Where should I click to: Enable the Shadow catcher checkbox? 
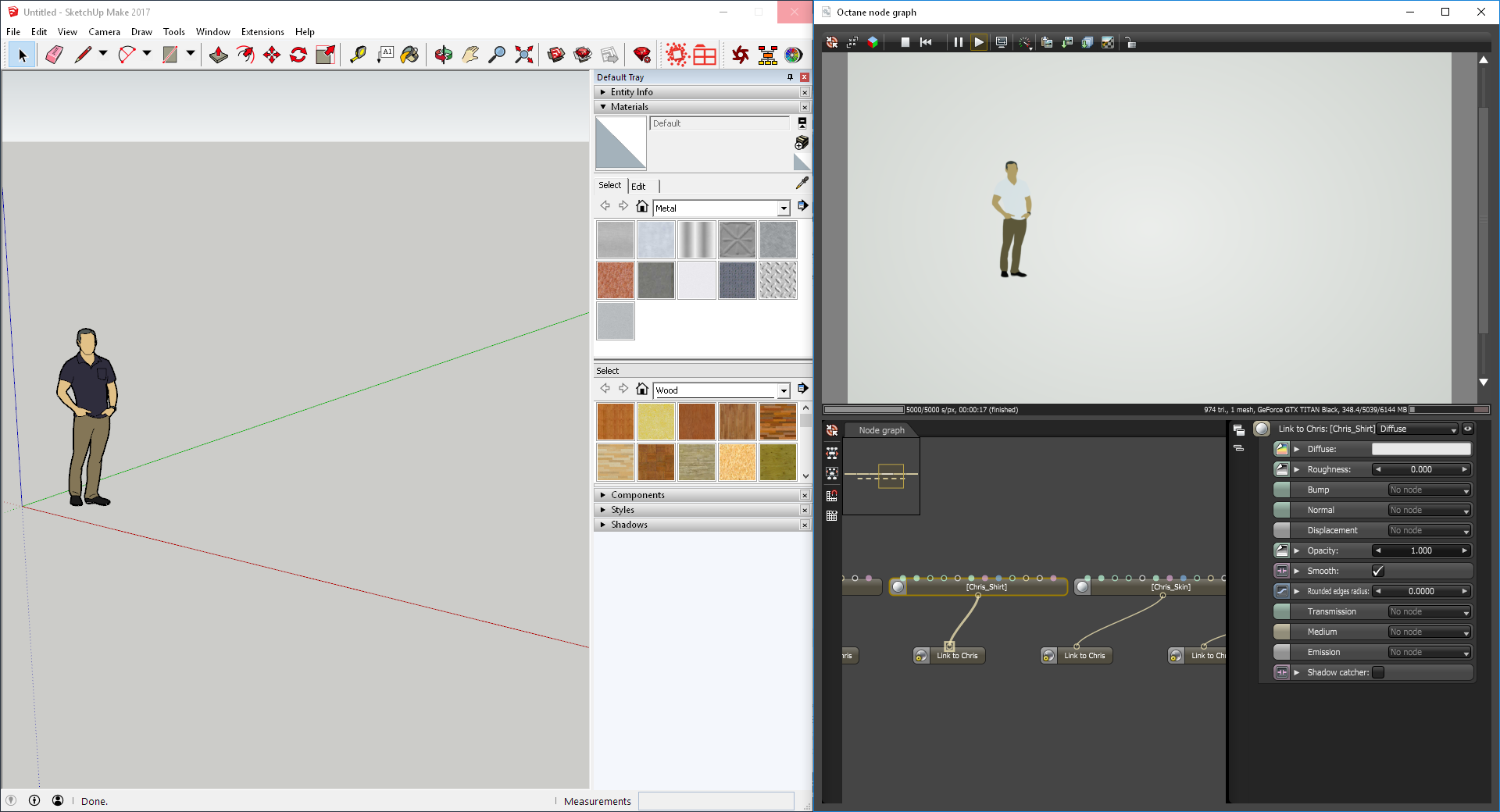tap(1378, 672)
